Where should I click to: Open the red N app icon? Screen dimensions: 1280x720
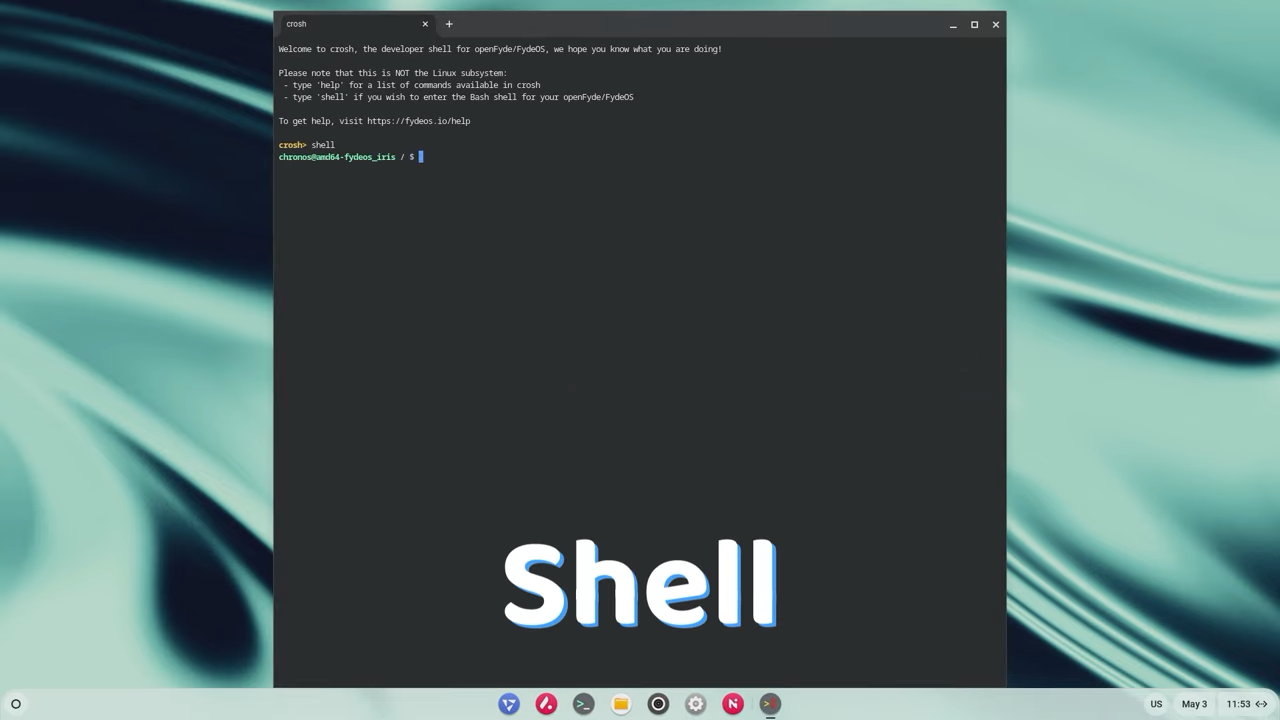(733, 704)
